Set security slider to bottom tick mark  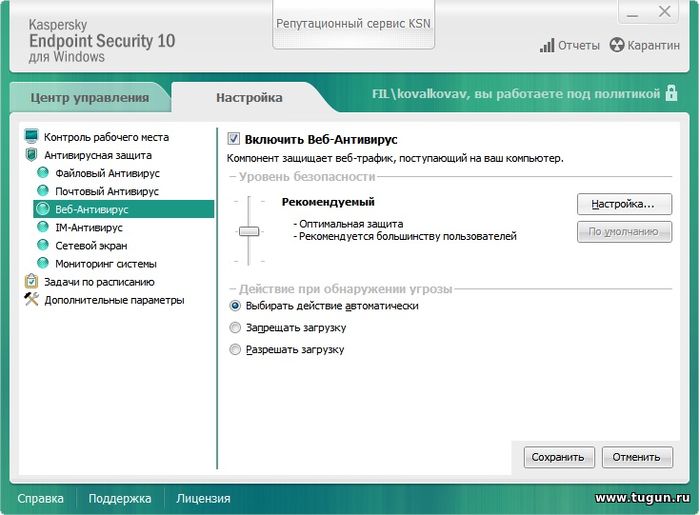point(249,261)
